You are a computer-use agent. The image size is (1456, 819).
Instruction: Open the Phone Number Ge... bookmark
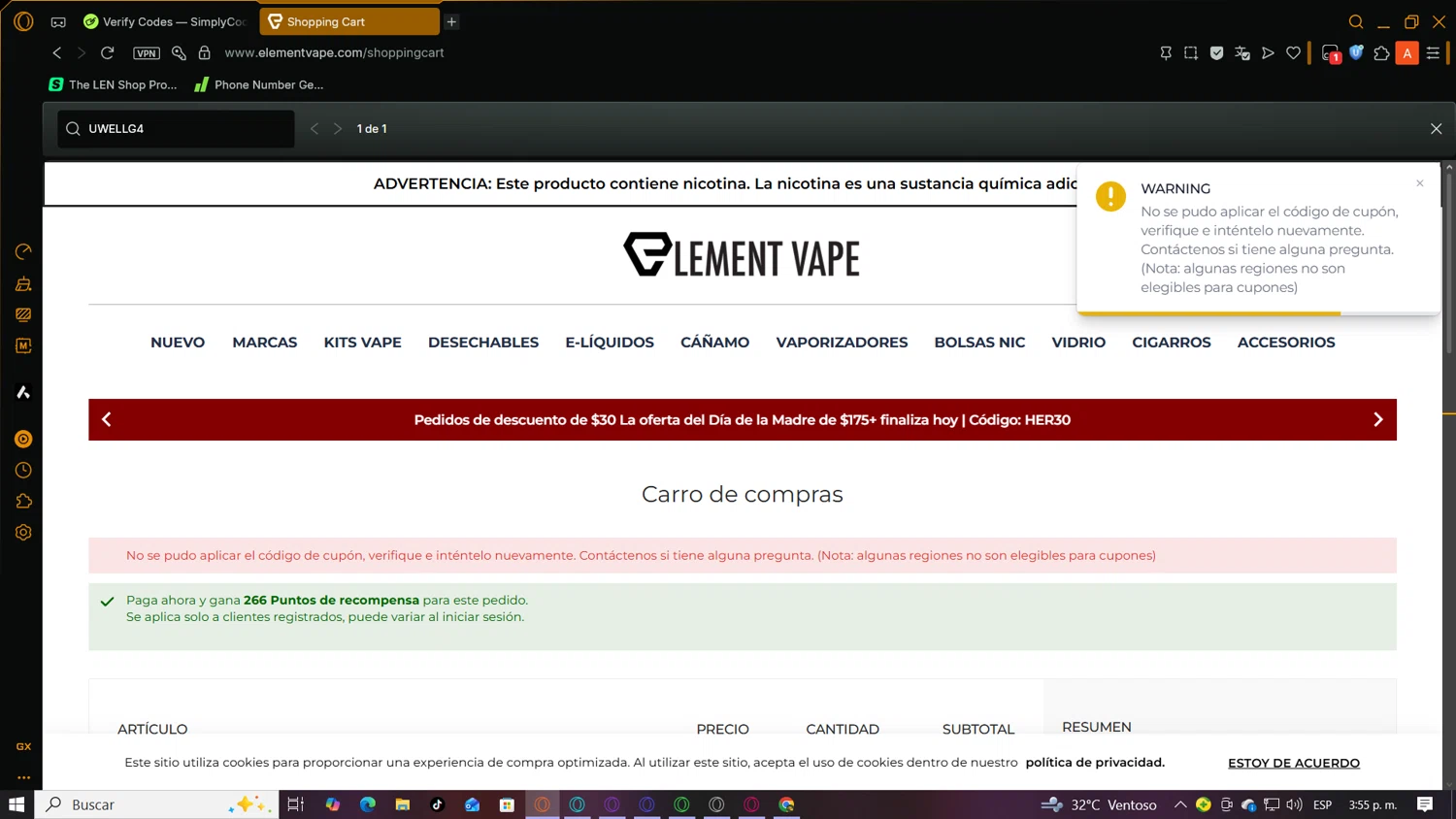coord(258,84)
